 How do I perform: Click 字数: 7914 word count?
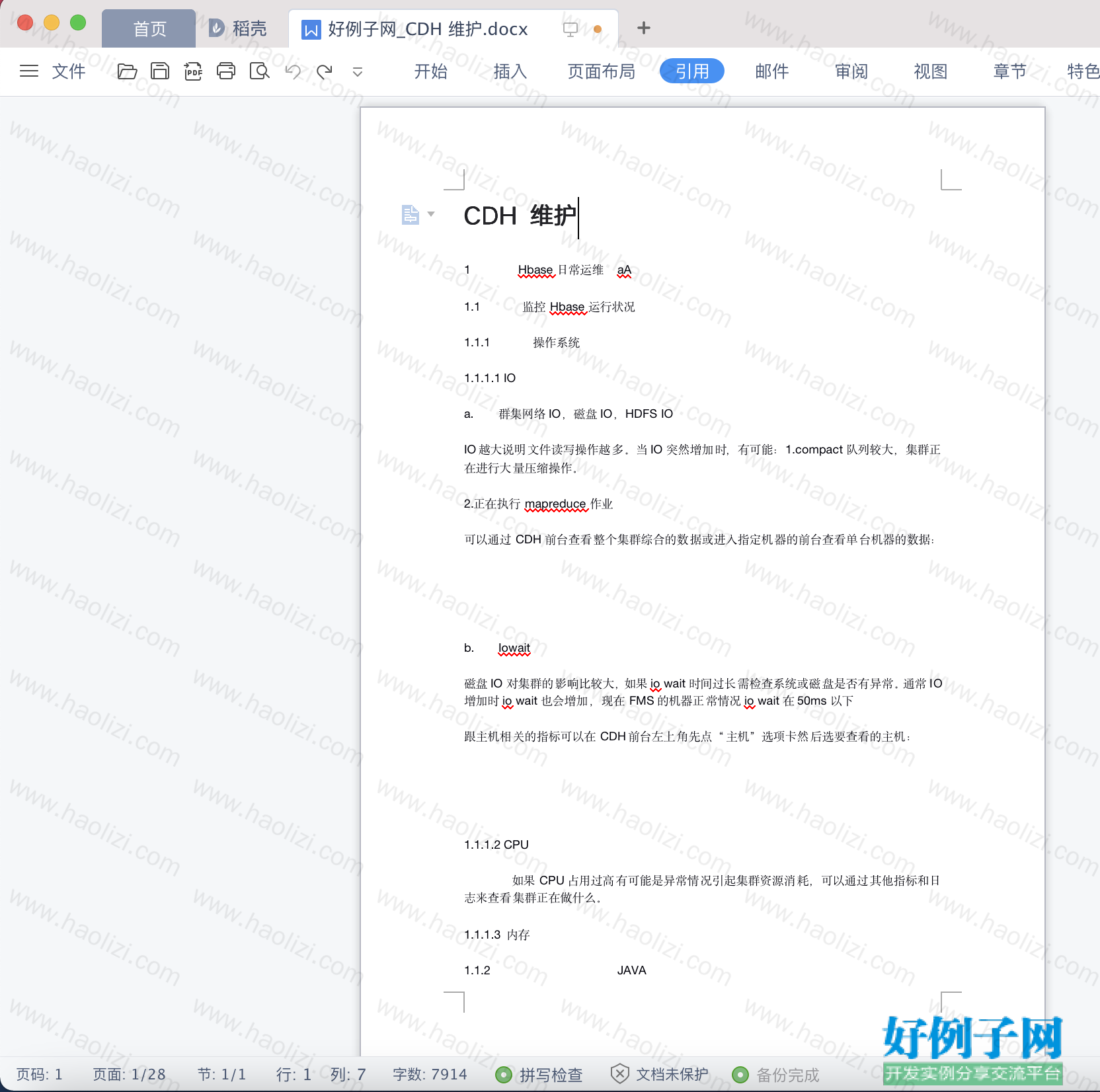[x=430, y=1074]
